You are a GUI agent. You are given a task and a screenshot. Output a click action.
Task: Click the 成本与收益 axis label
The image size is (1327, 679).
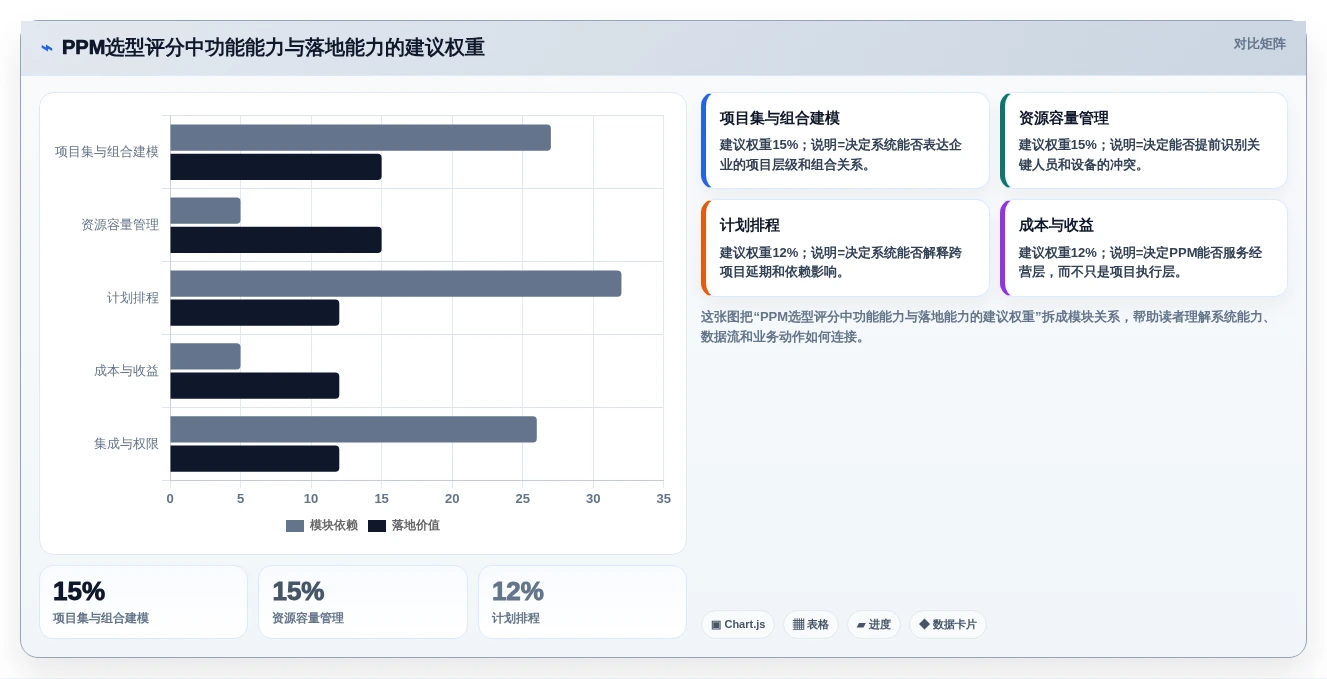click(126, 371)
